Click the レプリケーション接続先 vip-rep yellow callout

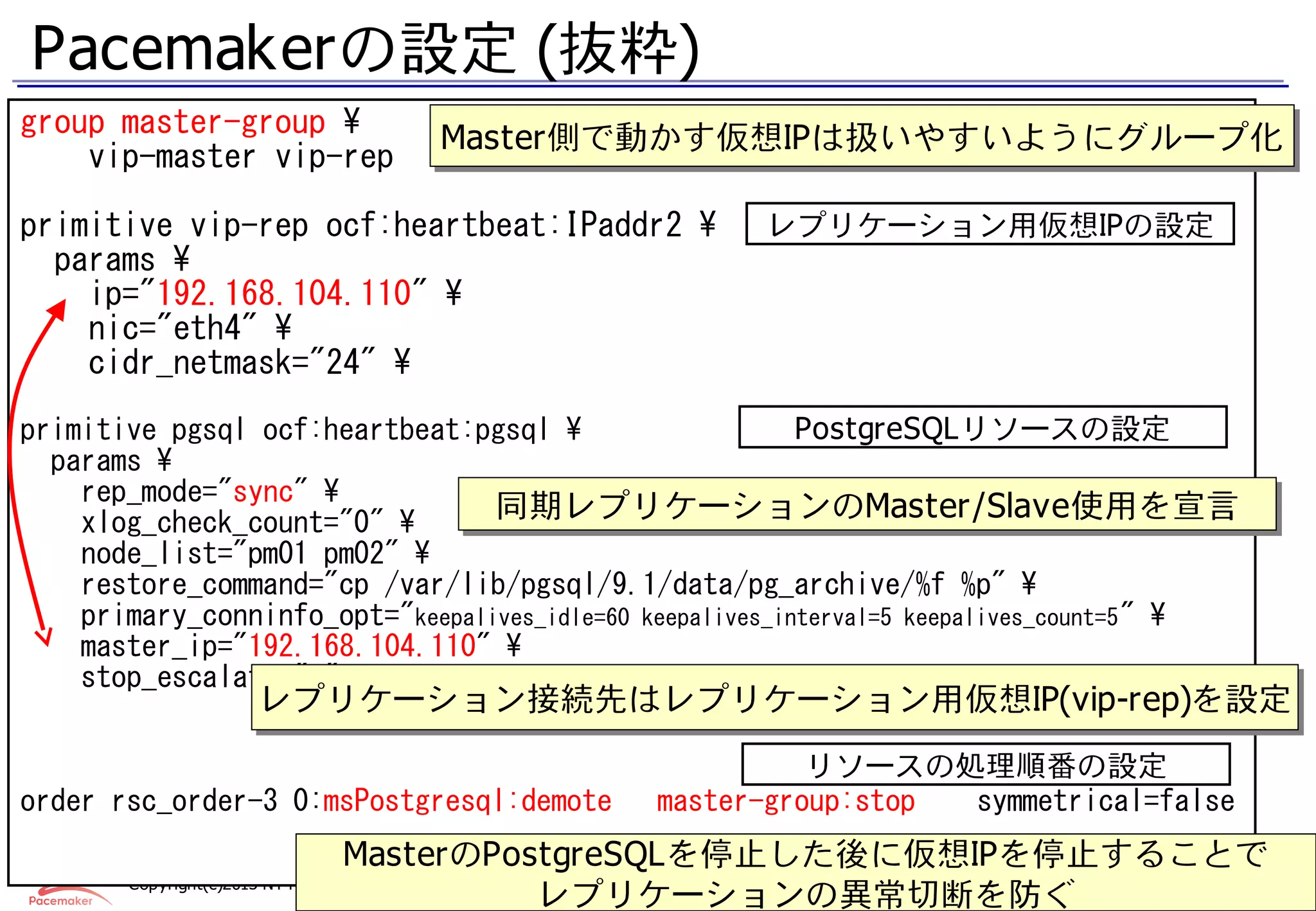click(775, 698)
